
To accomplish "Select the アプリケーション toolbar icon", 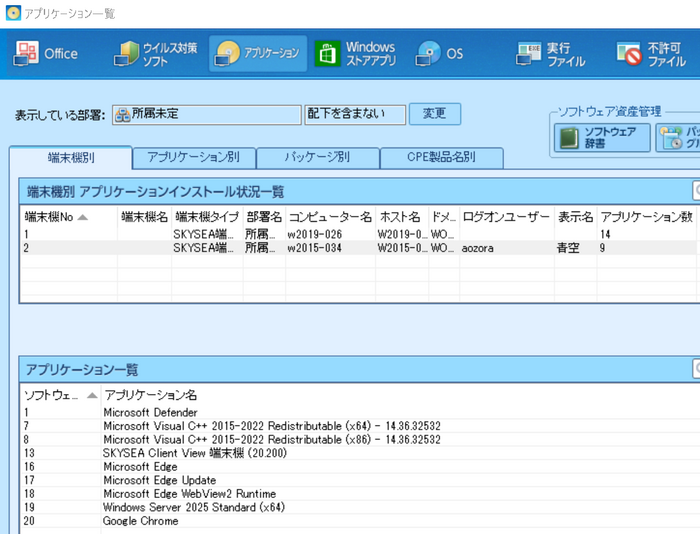I will (258, 54).
